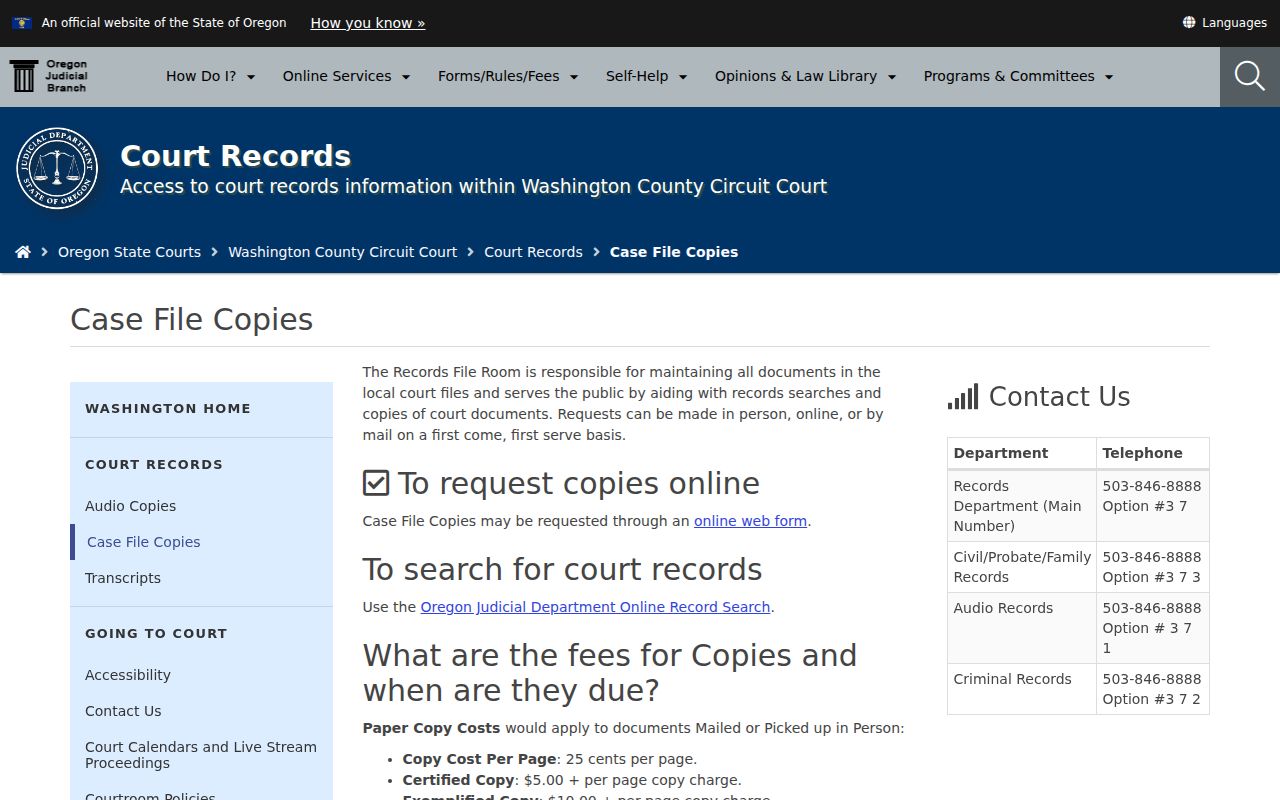Viewport: 1280px width, 800px height.
Task: Click the Going to Court sidebar heading
Action: tap(156, 633)
